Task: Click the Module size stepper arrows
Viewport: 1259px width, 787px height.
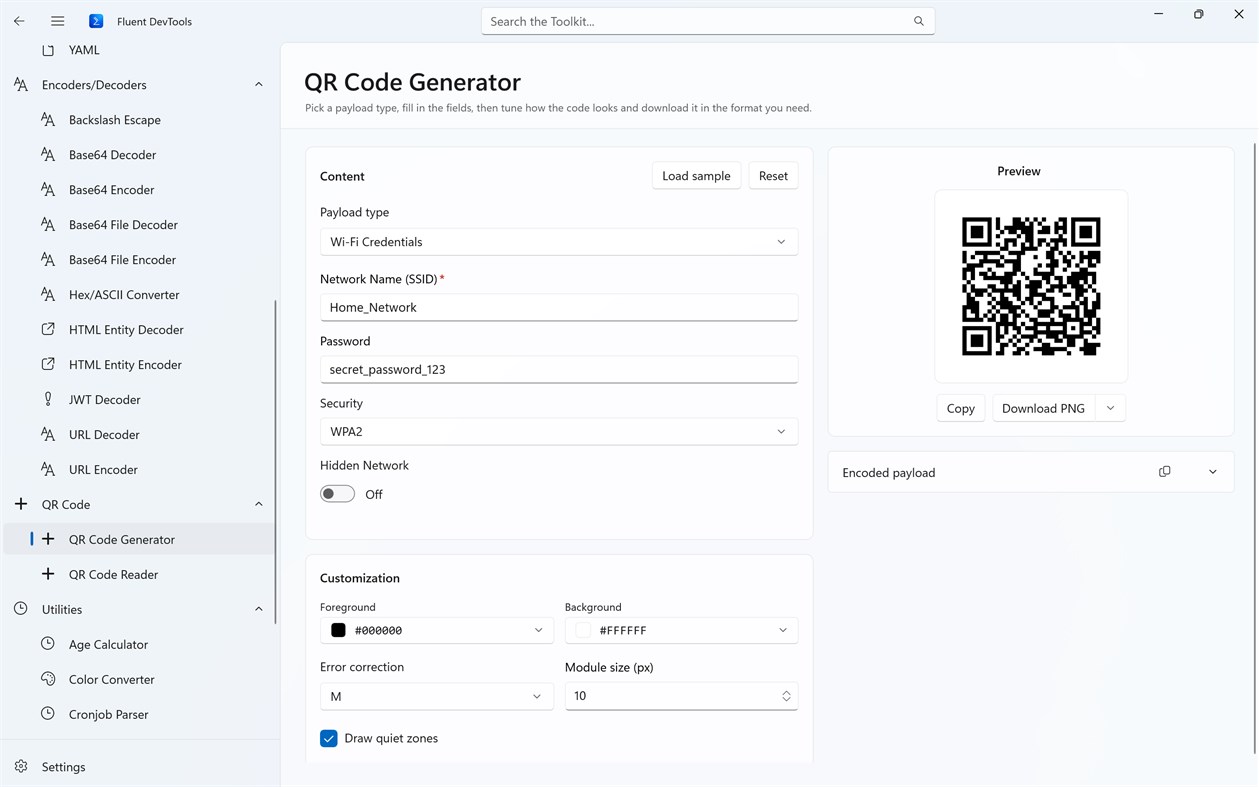Action: pos(786,696)
